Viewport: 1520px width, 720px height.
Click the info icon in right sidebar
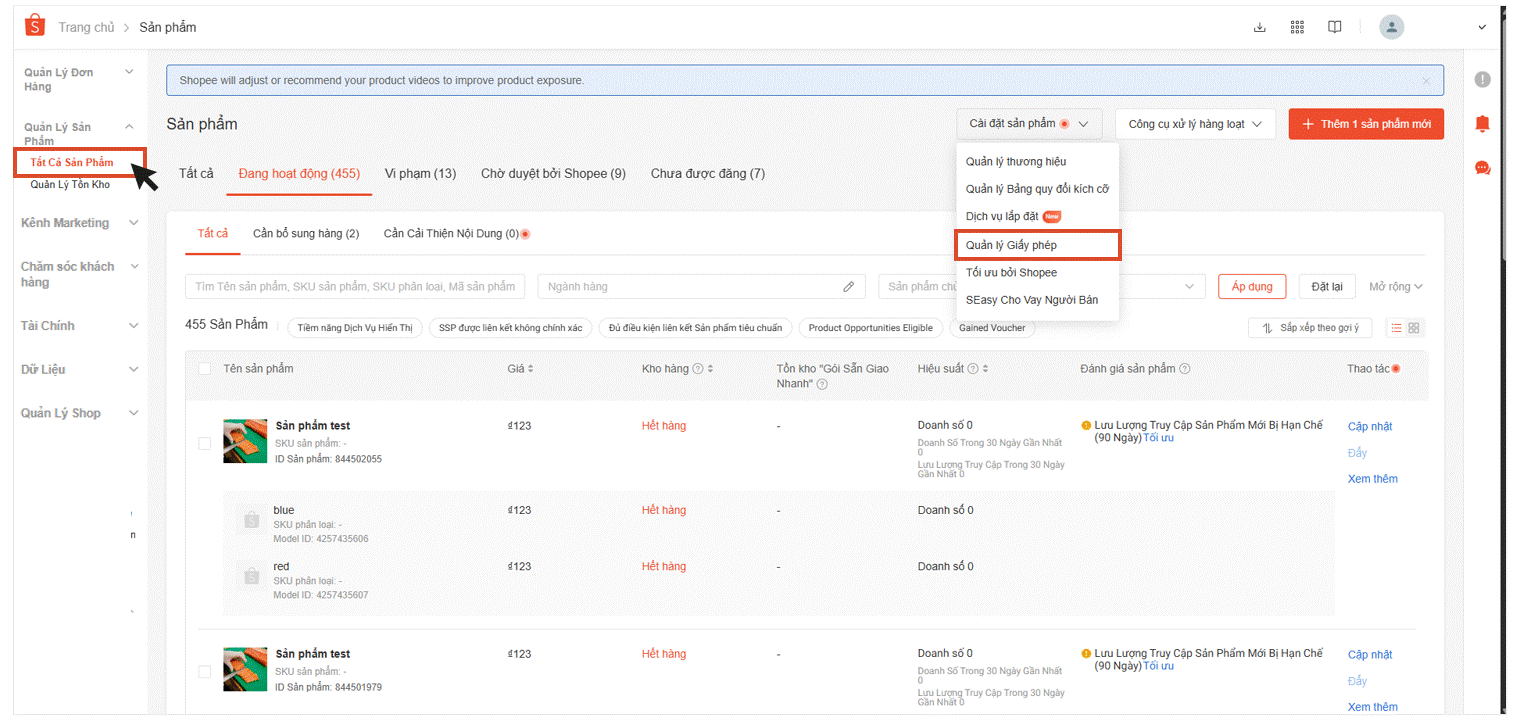[1482, 80]
